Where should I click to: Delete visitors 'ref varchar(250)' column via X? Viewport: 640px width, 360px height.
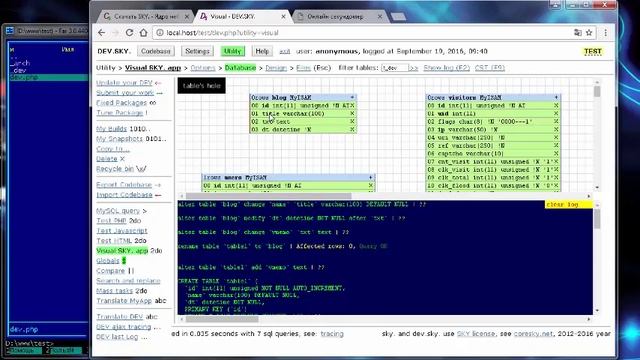556,146
